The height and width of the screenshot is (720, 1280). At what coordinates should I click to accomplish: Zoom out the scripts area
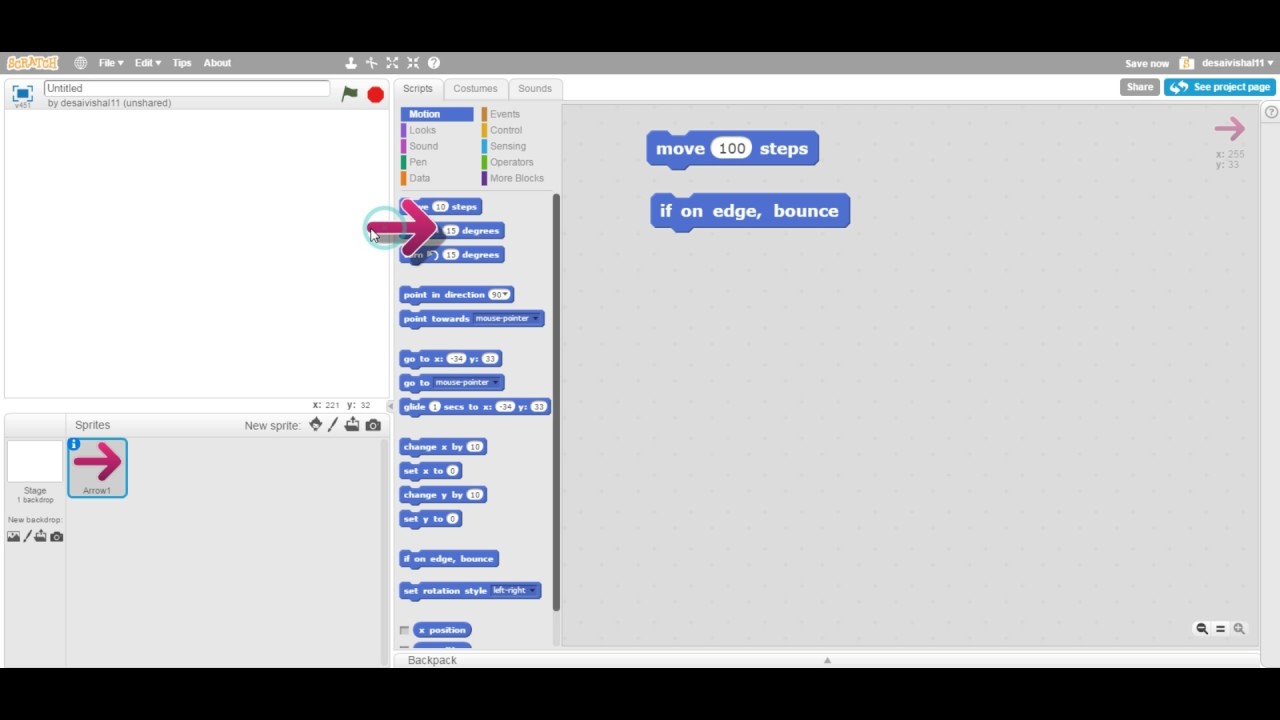coord(1202,629)
